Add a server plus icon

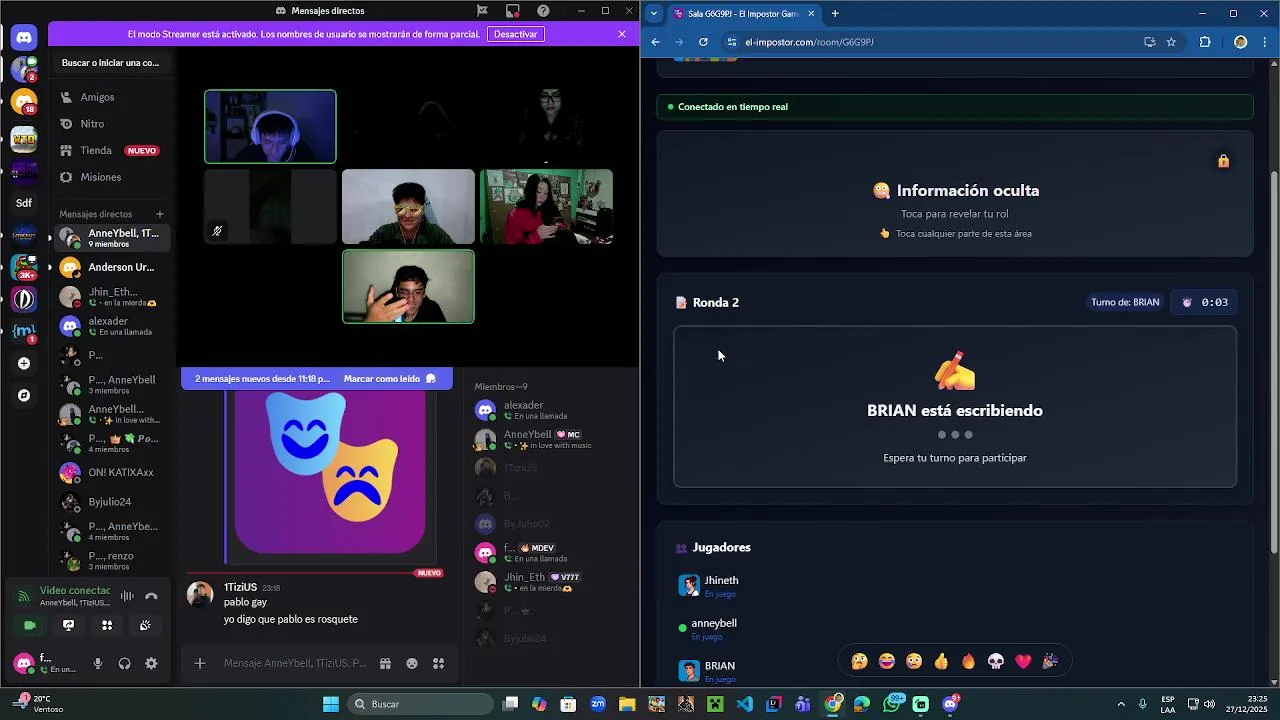24,364
